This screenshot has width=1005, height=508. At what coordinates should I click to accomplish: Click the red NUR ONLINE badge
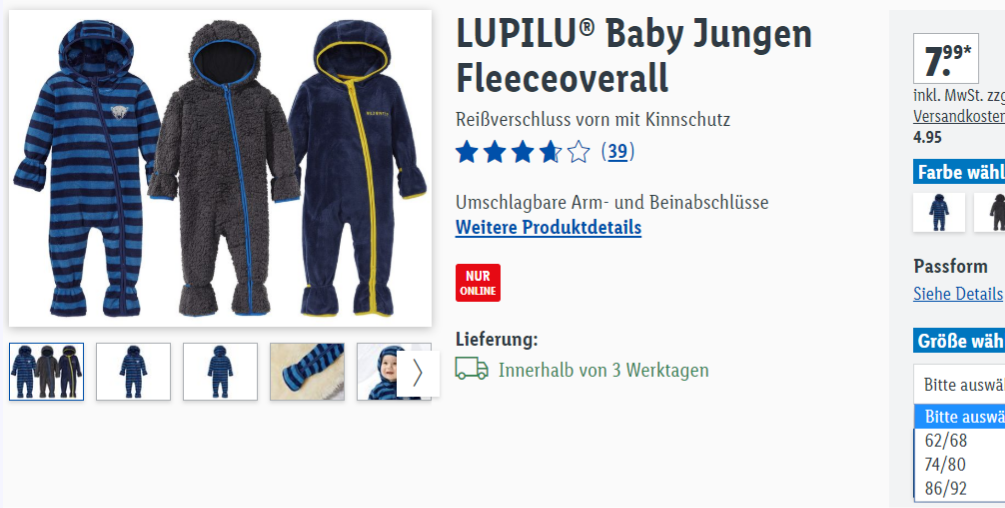point(478,283)
